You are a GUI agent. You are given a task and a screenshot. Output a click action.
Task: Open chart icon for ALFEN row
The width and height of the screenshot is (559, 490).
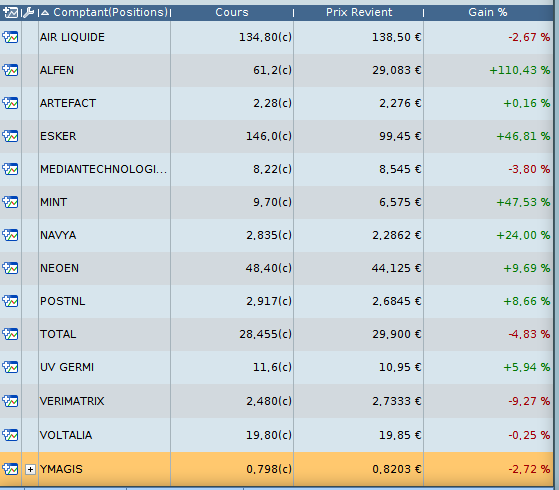pyautogui.click(x=10, y=70)
